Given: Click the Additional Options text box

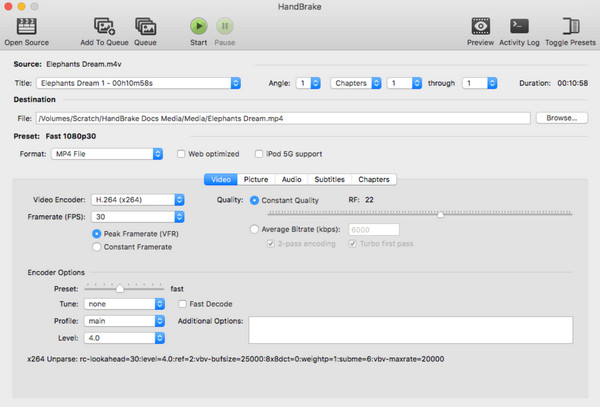Looking at the screenshot, I should [x=411, y=330].
